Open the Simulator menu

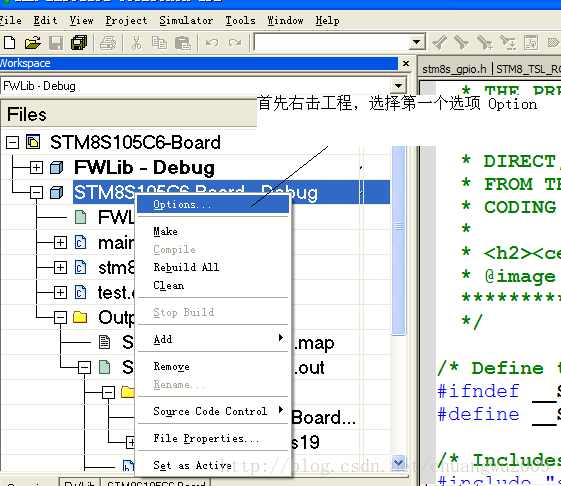[x=186, y=20]
